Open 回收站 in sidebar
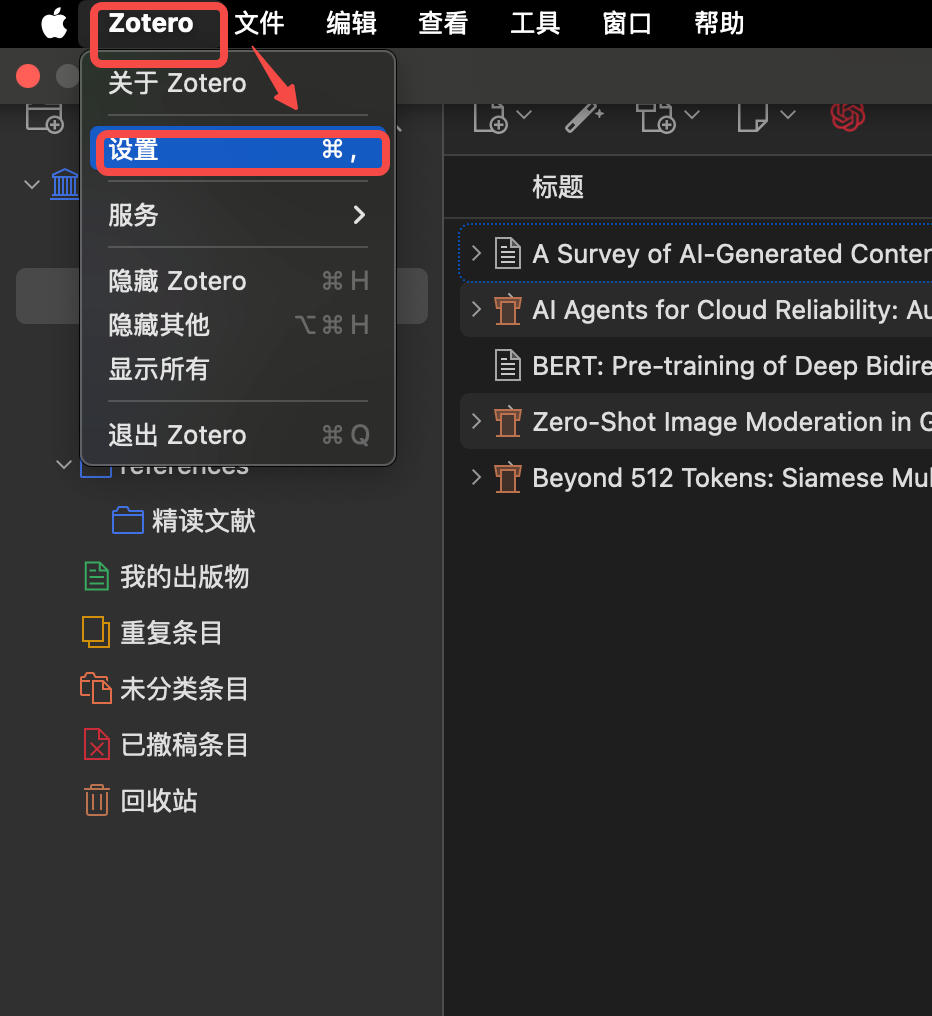 point(159,801)
